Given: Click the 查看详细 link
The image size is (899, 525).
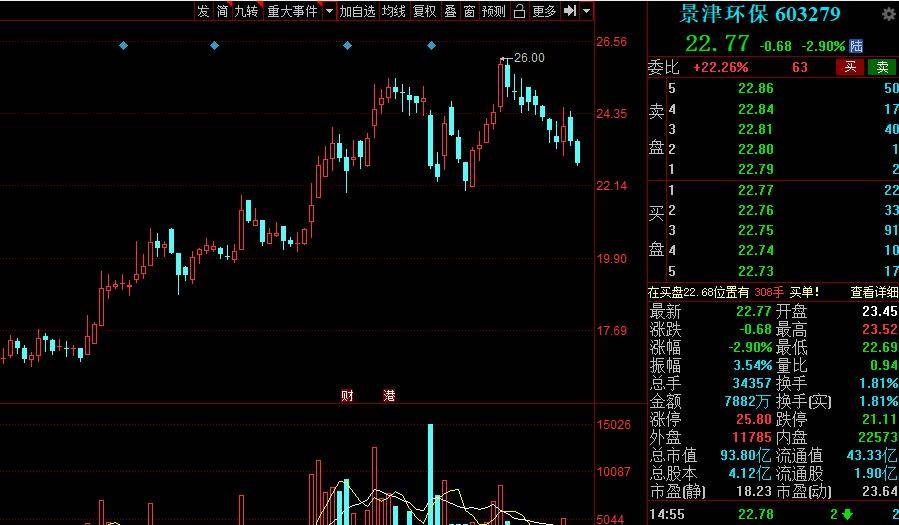Looking at the screenshot, I should (x=874, y=292).
